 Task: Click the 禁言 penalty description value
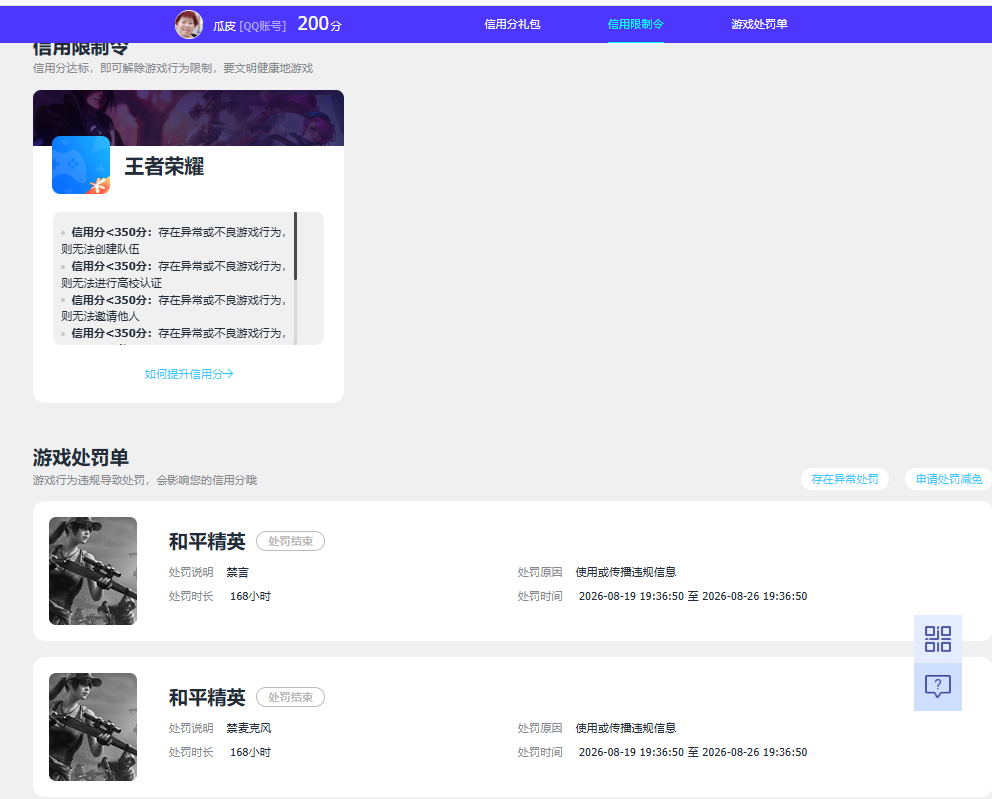(x=237, y=573)
